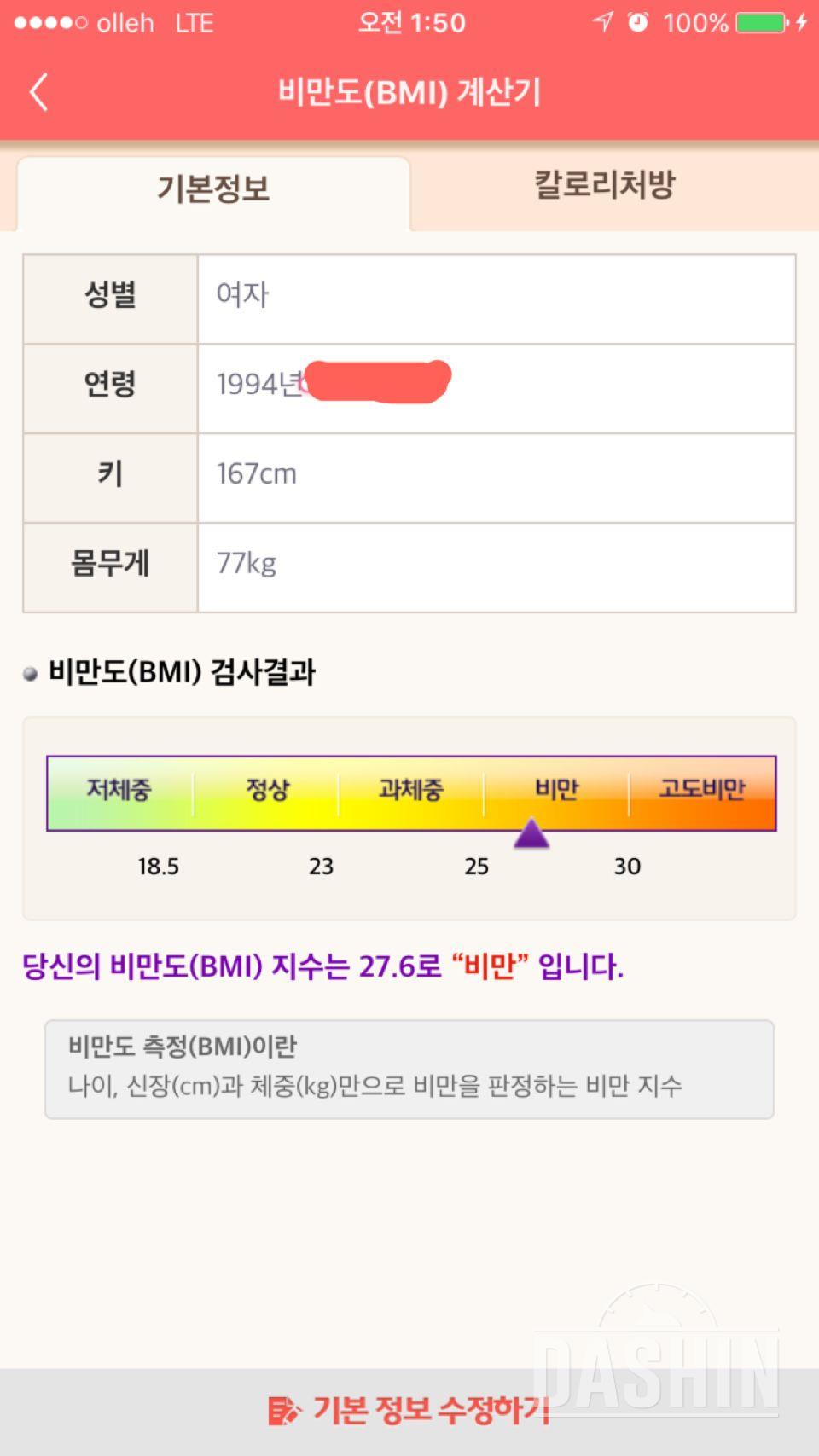Tap the 키 field showing 167cm
The height and width of the screenshot is (1456, 819).
coord(496,474)
